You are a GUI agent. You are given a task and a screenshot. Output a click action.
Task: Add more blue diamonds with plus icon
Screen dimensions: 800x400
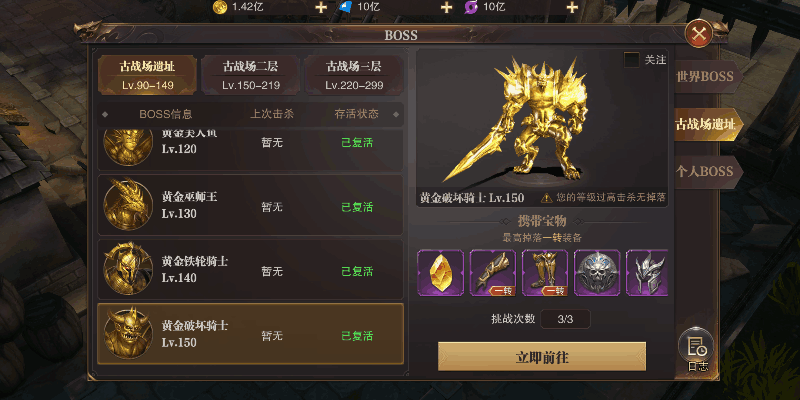[446, 7]
